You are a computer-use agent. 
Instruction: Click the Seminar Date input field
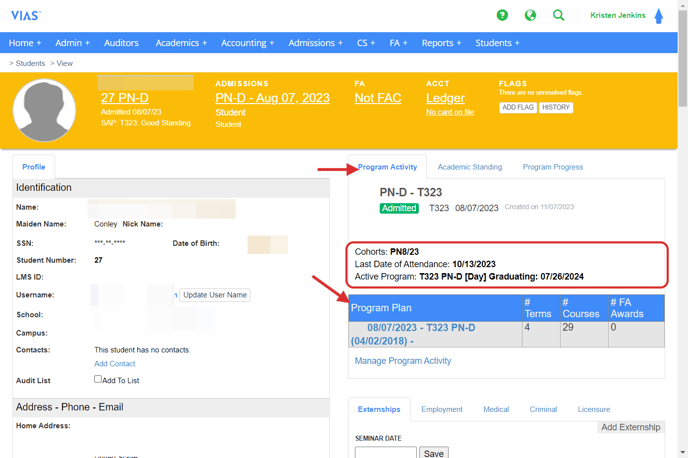385,453
